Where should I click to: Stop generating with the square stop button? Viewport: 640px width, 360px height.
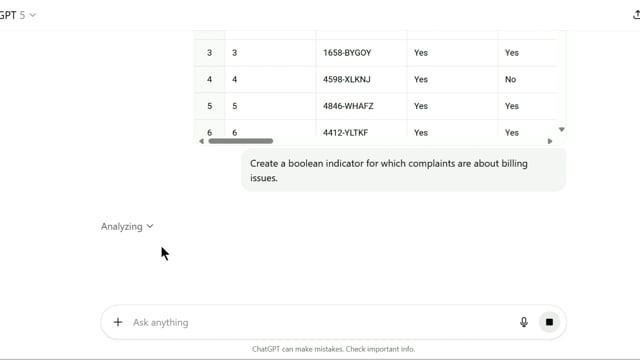click(549, 322)
